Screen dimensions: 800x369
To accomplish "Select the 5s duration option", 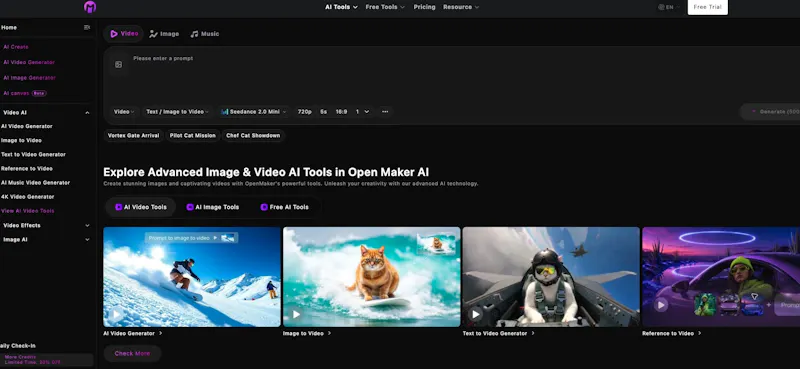I will pyautogui.click(x=323, y=112).
